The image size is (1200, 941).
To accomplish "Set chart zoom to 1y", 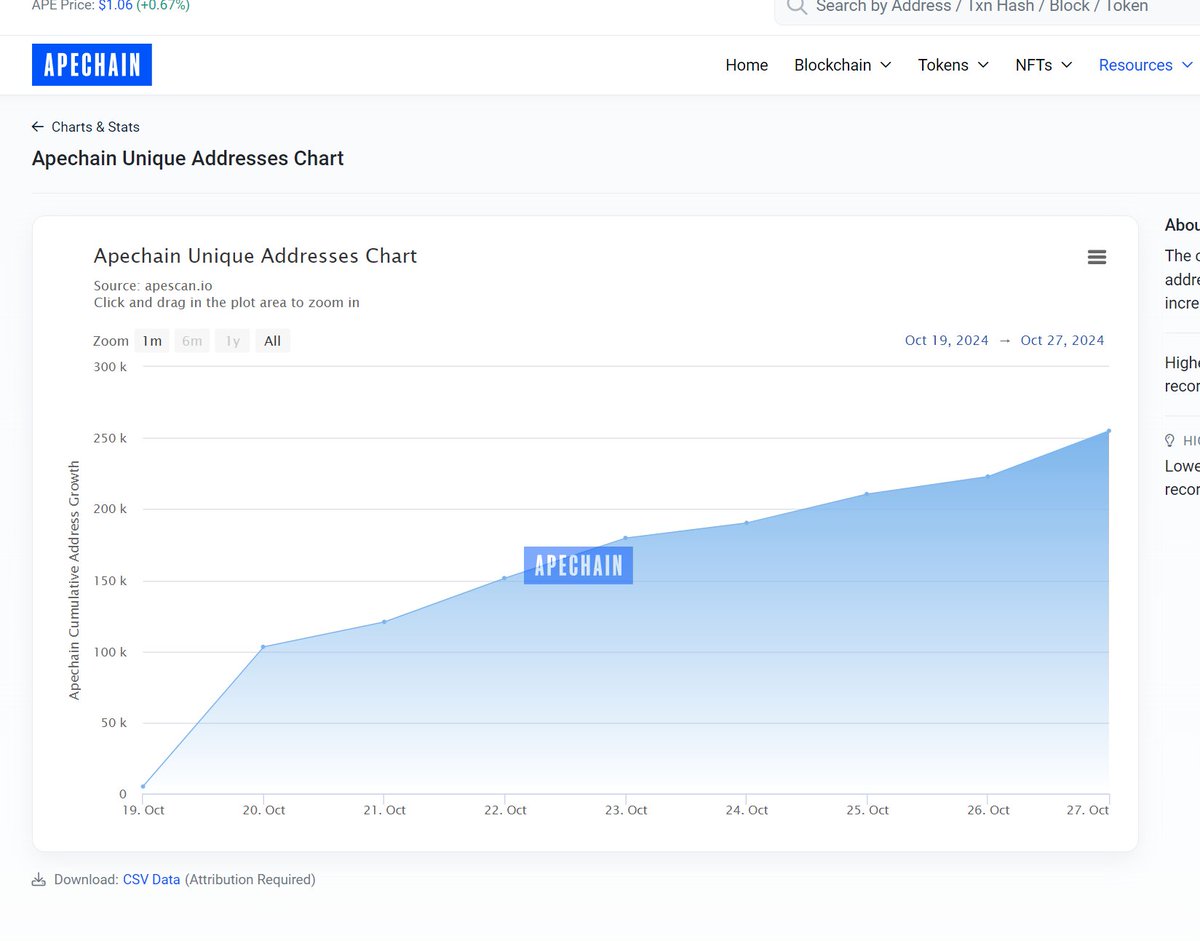I will [232, 341].
